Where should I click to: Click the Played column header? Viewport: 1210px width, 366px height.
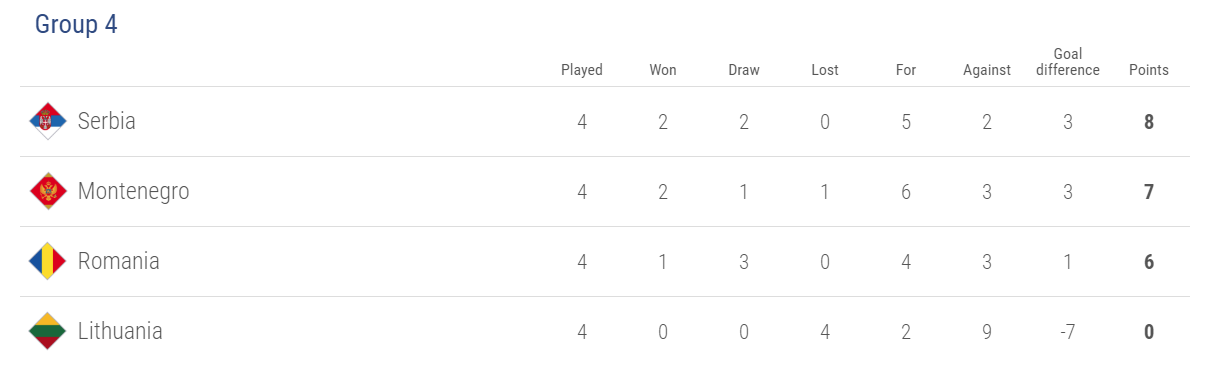coord(582,70)
